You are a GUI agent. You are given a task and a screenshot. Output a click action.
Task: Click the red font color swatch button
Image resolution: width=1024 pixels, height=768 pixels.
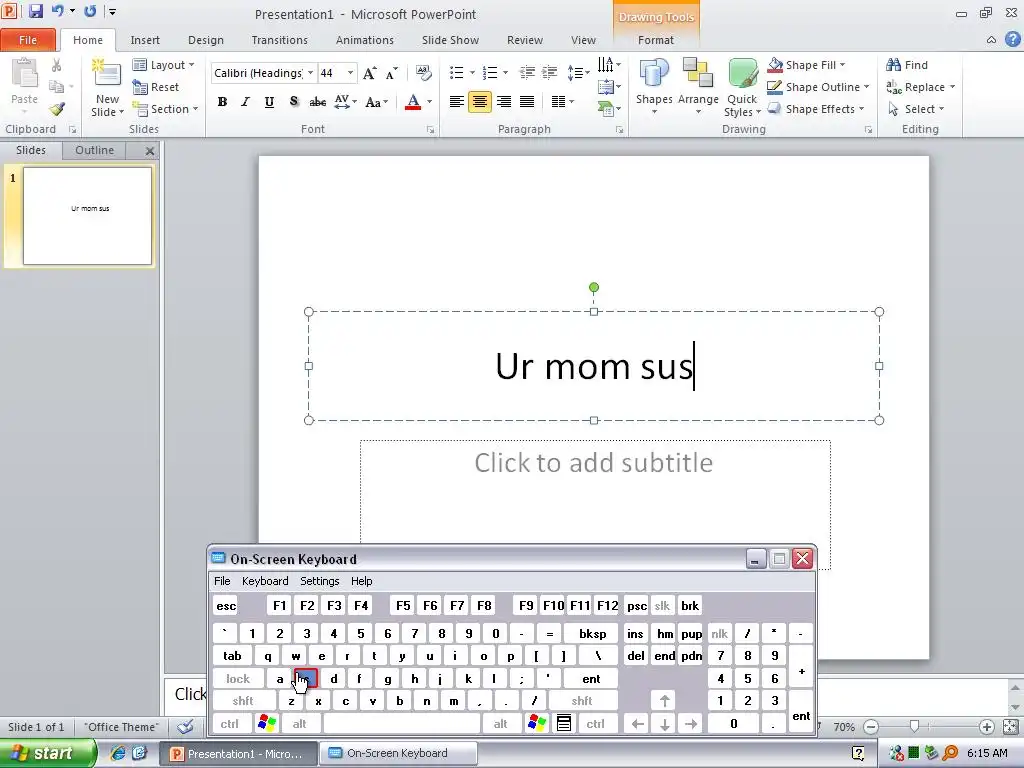point(413,102)
